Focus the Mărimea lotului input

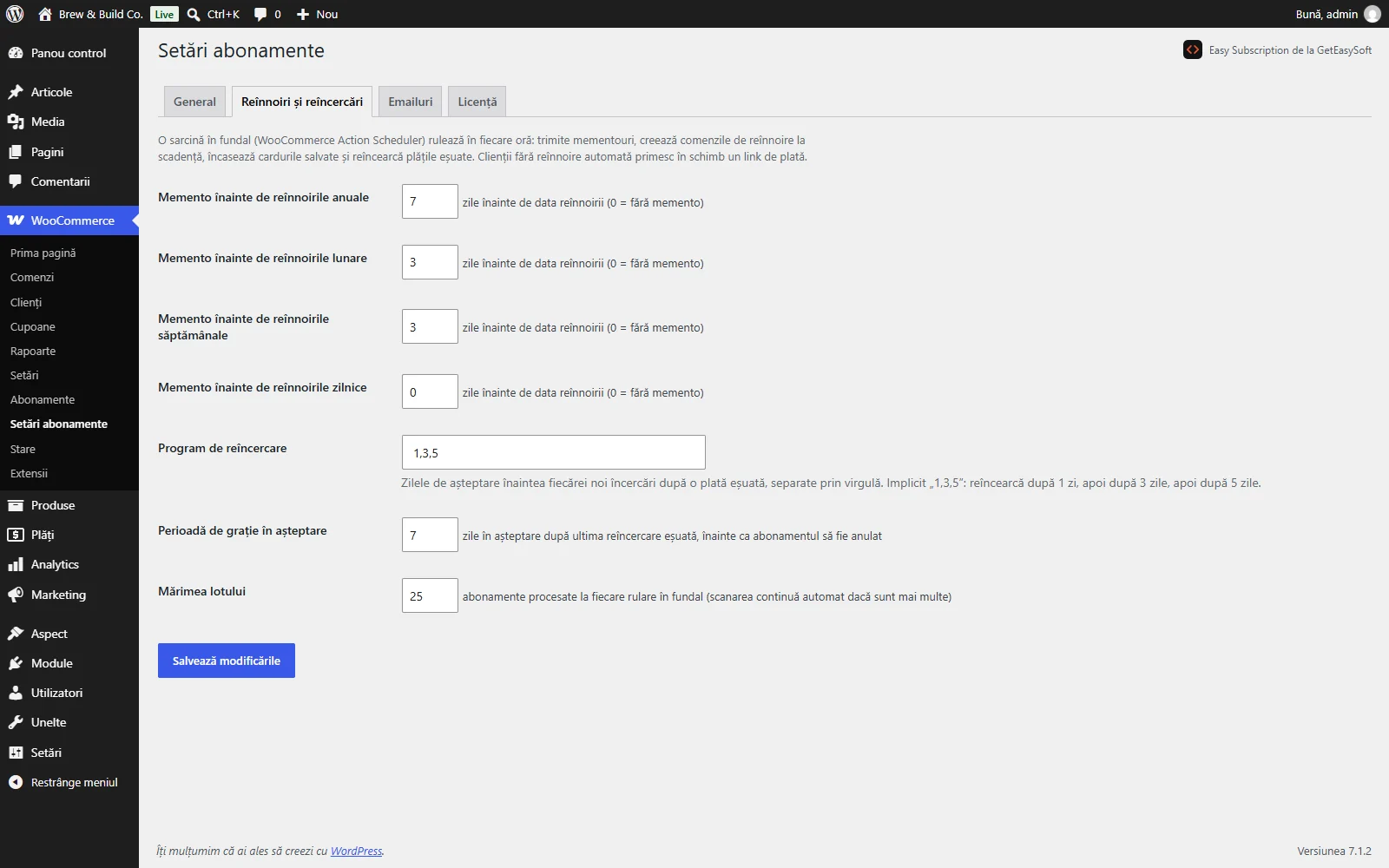point(430,595)
